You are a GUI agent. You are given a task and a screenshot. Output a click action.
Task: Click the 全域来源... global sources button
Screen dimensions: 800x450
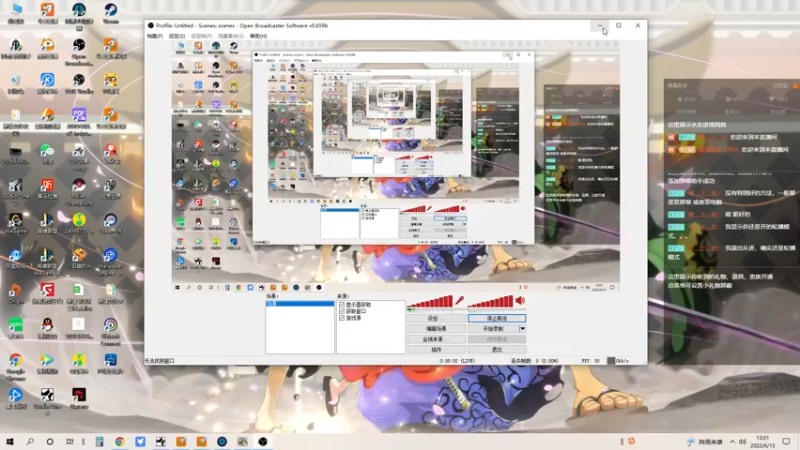coord(436,339)
